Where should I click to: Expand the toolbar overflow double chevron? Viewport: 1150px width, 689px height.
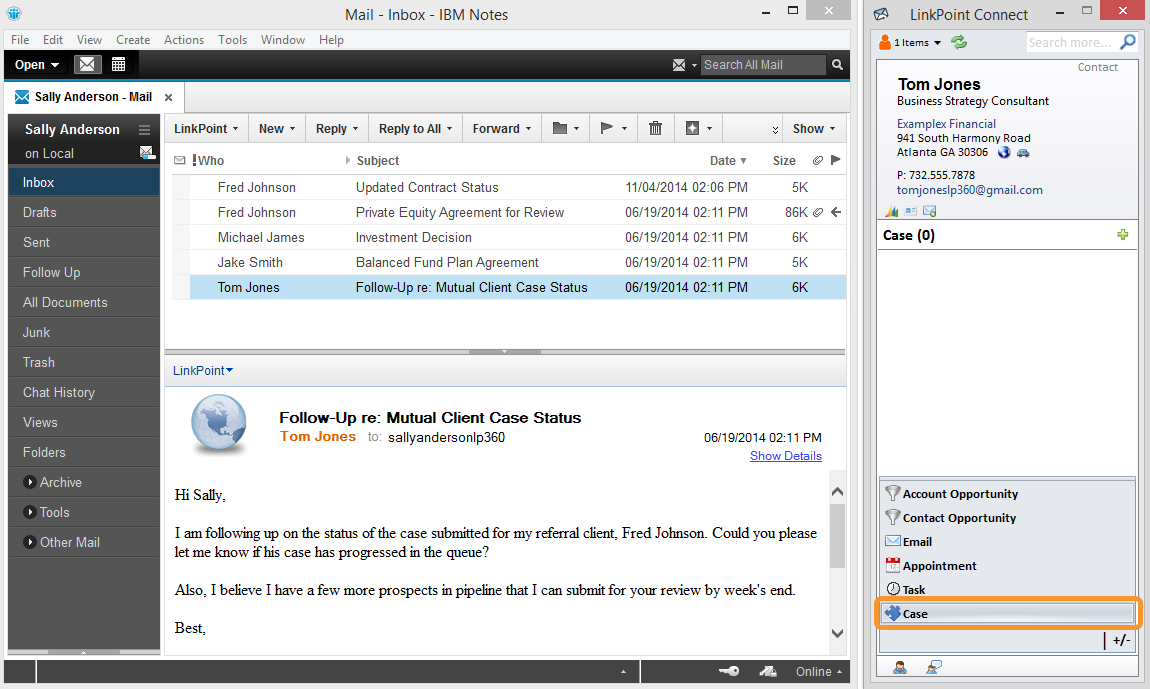(775, 130)
